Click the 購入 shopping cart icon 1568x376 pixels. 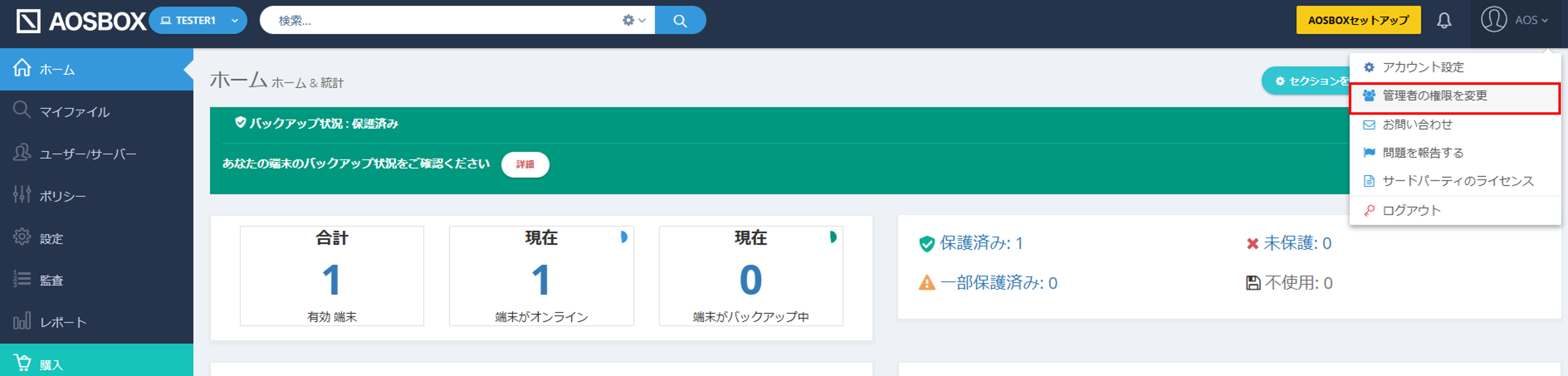pyautogui.click(x=22, y=362)
